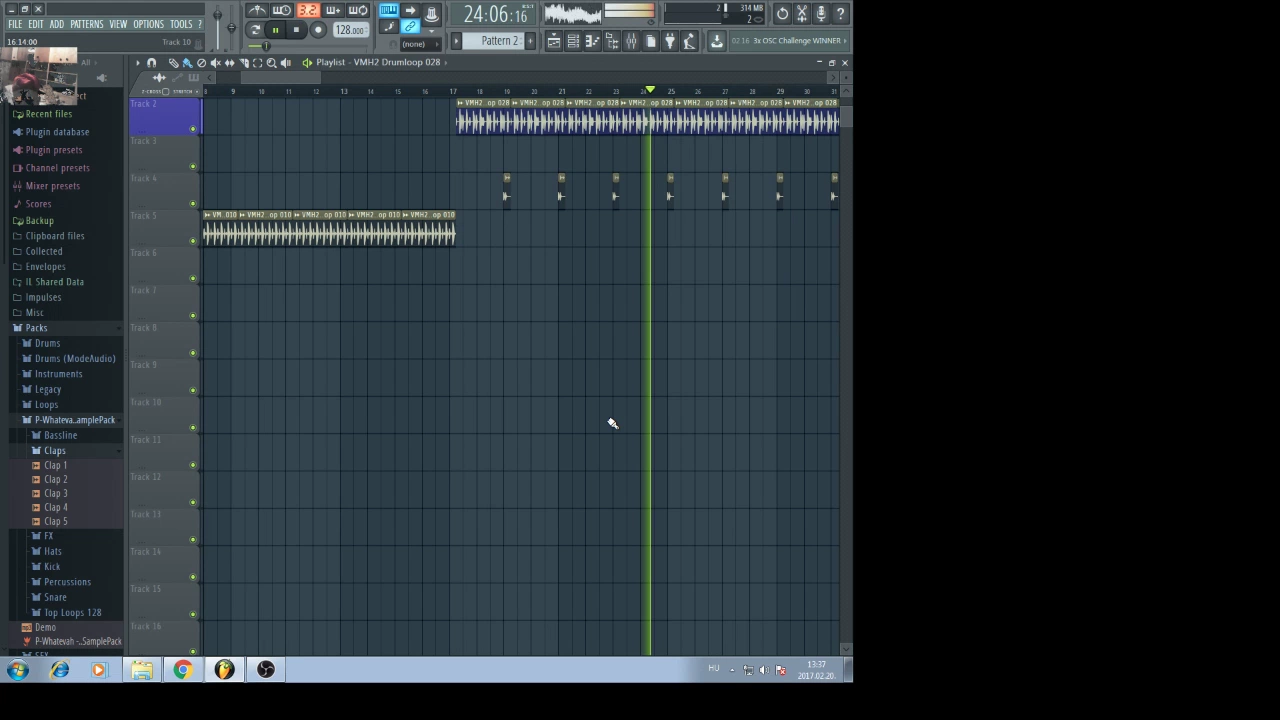The width and height of the screenshot is (1280, 720).
Task: Click the record button
Action: click(318, 30)
